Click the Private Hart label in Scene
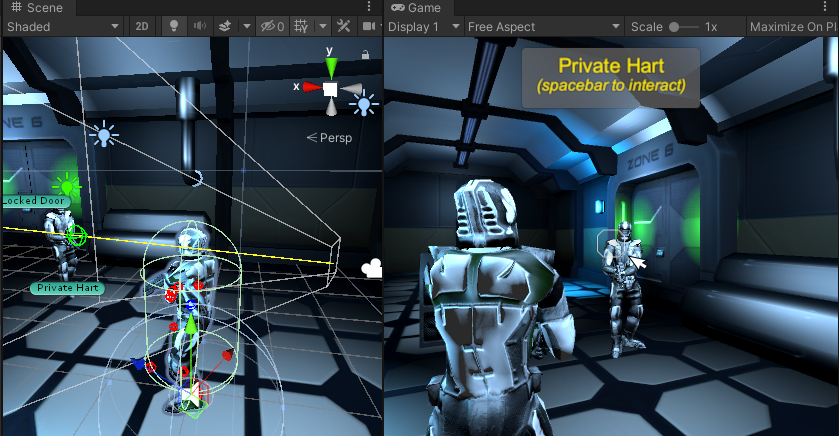The image size is (839, 436). coord(67,288)
